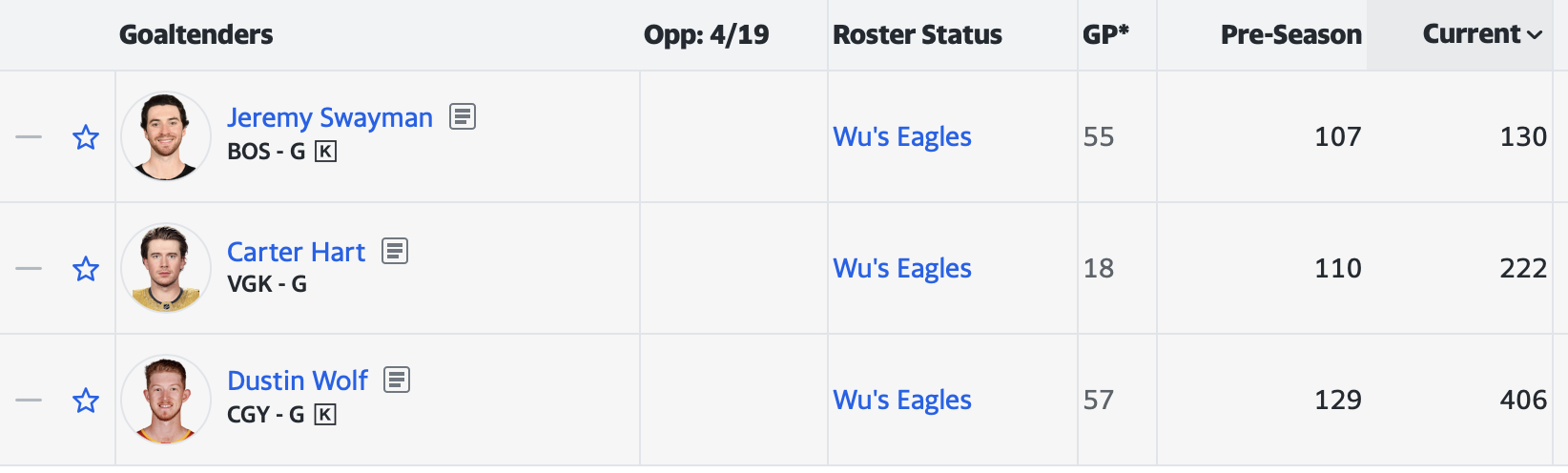Click the keeper K badge for Dustin Wolf
This screenshot has height=473, width=1568.
point(325,415)
